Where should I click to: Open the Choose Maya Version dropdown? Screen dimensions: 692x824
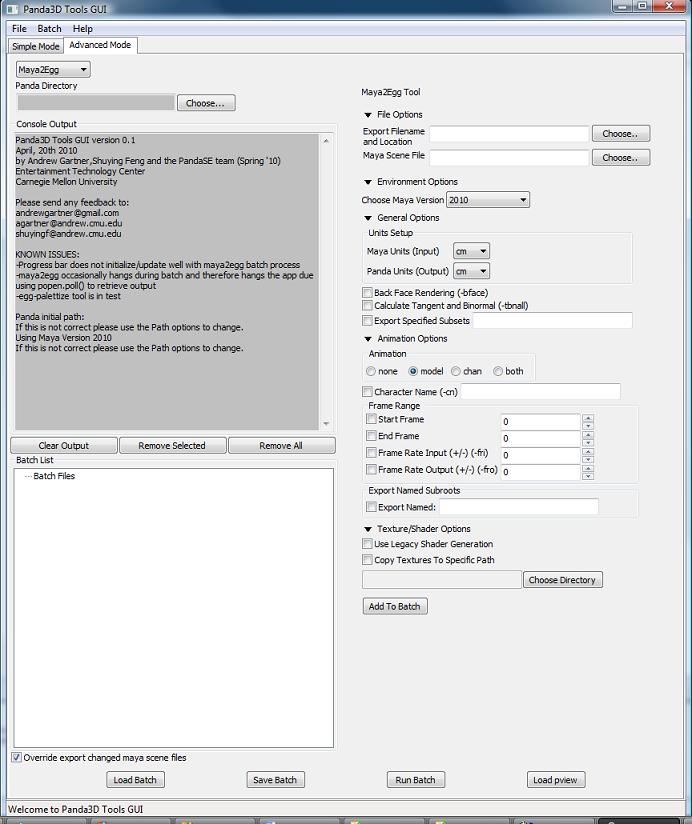(488, 200)
